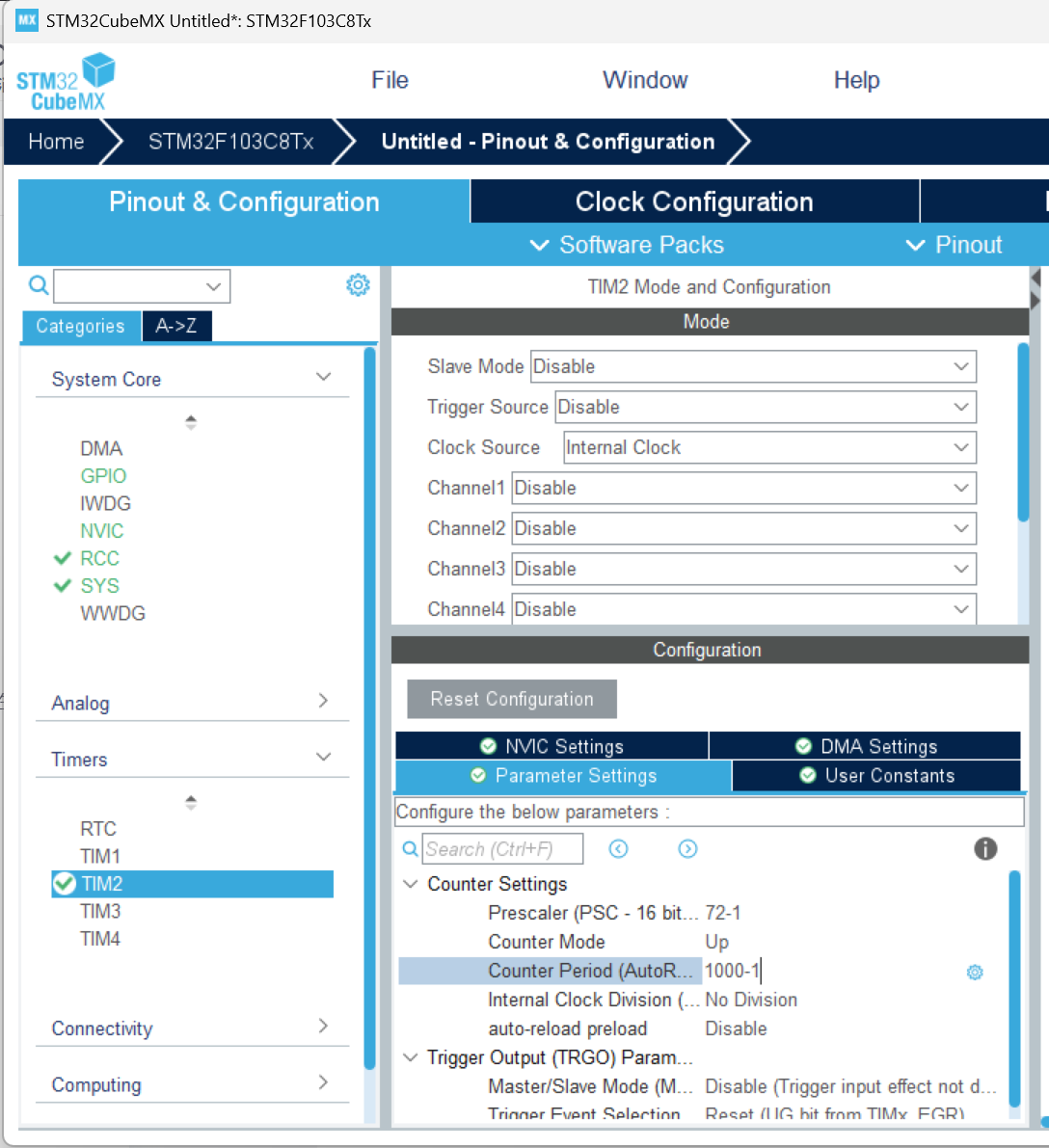Click the gear icon beside Counter Period
This screenshot has height=1148, width=1049.
[975, 973]
